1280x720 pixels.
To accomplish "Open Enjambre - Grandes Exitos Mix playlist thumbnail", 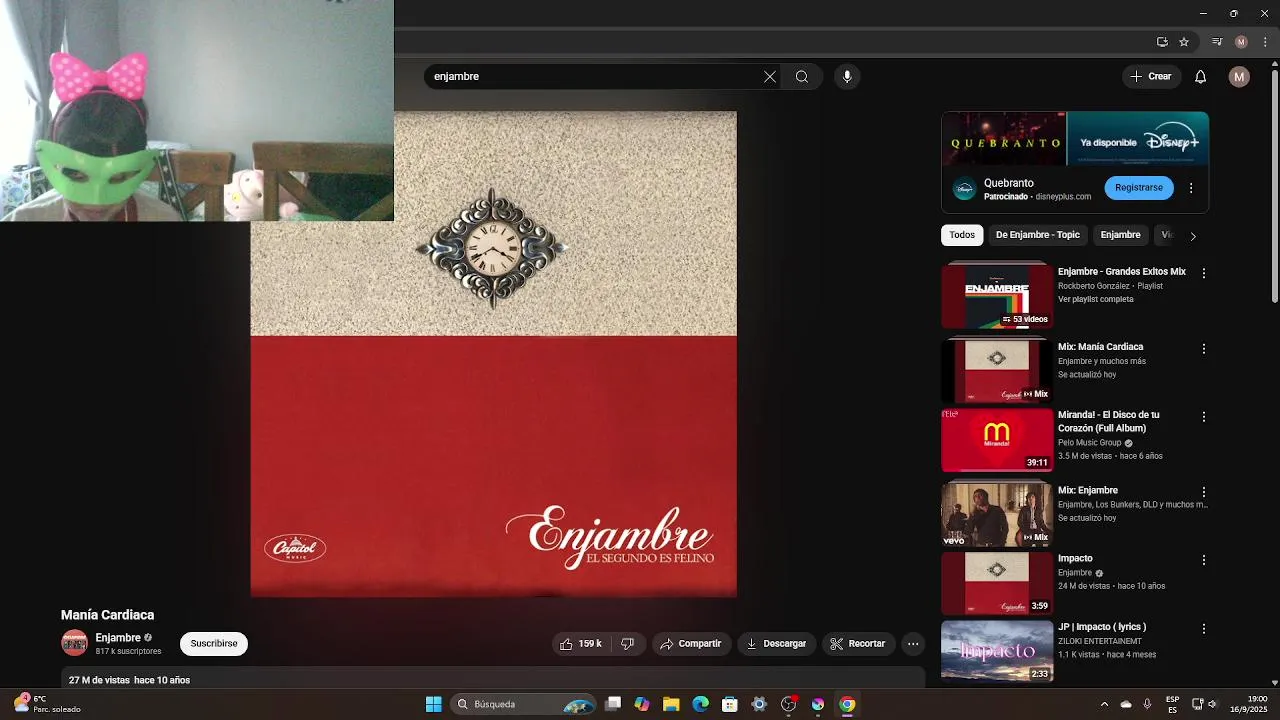I will coord(997,296).
